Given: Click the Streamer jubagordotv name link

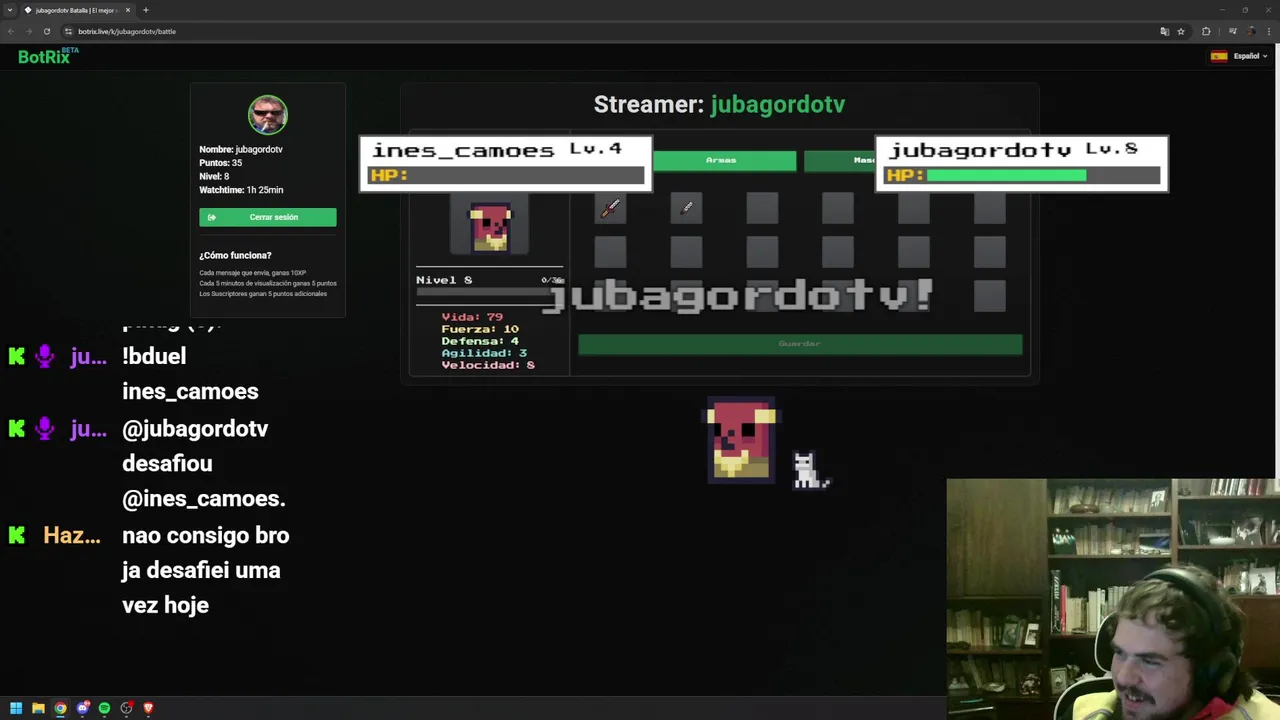Looking at the screenshot, I should [x=777, y=104].
